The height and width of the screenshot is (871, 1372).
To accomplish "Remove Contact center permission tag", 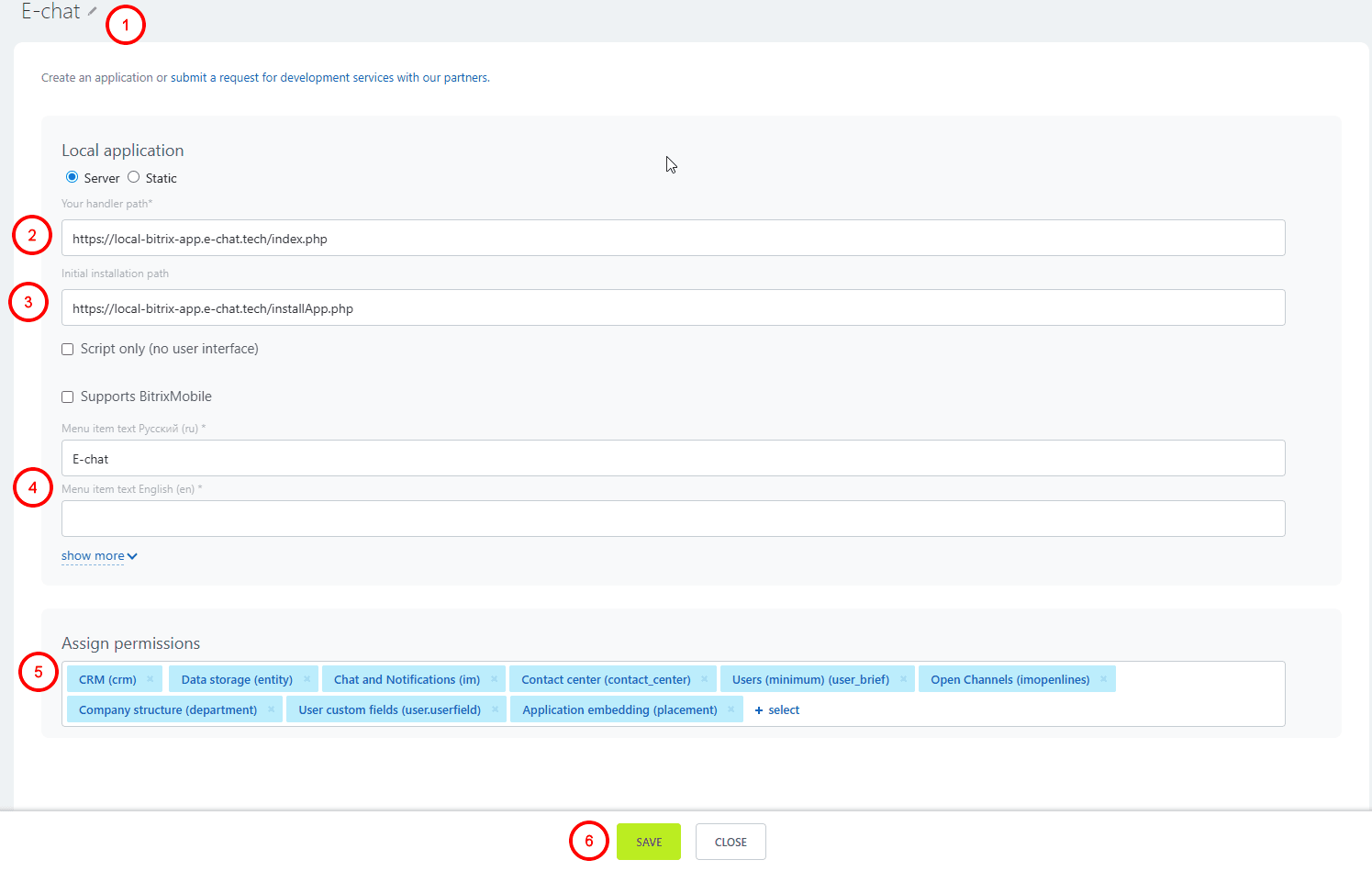I will pyautogui.click(x=704, y=679).
